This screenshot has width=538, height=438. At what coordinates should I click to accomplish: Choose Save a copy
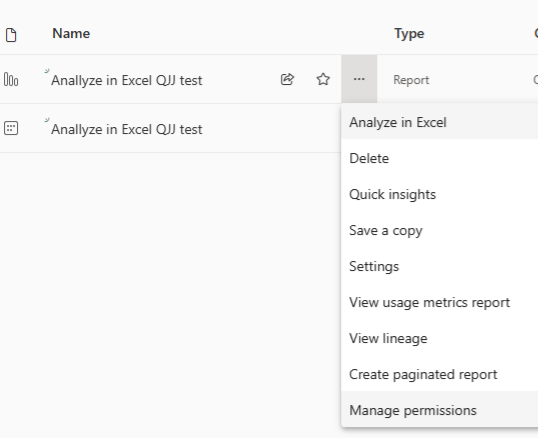pos(440,230)
